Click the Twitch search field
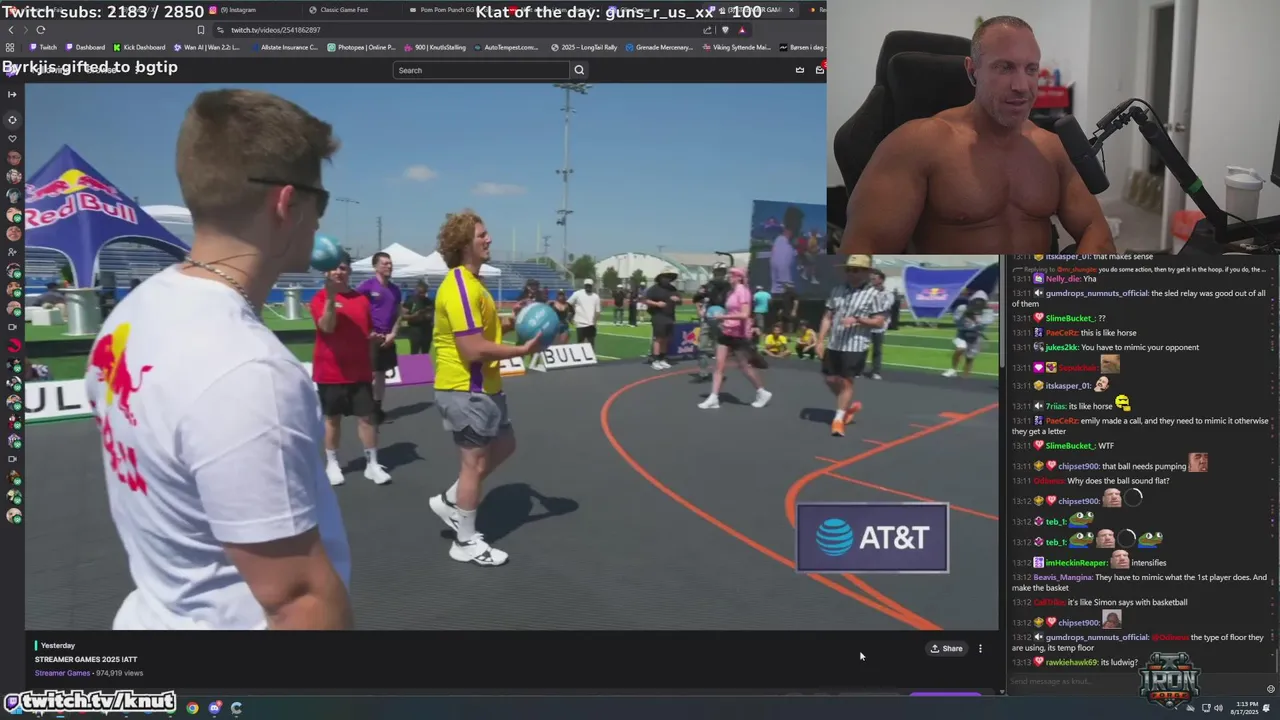1280x720 pixels. tap(481, 70)
